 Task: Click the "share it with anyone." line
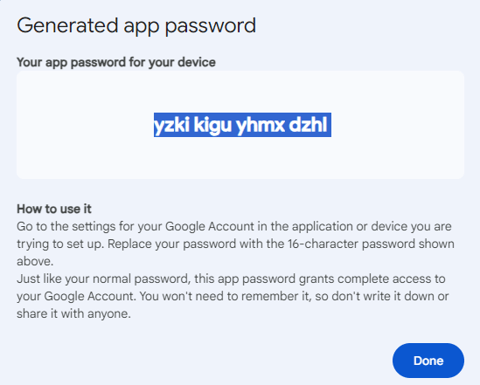74,314
